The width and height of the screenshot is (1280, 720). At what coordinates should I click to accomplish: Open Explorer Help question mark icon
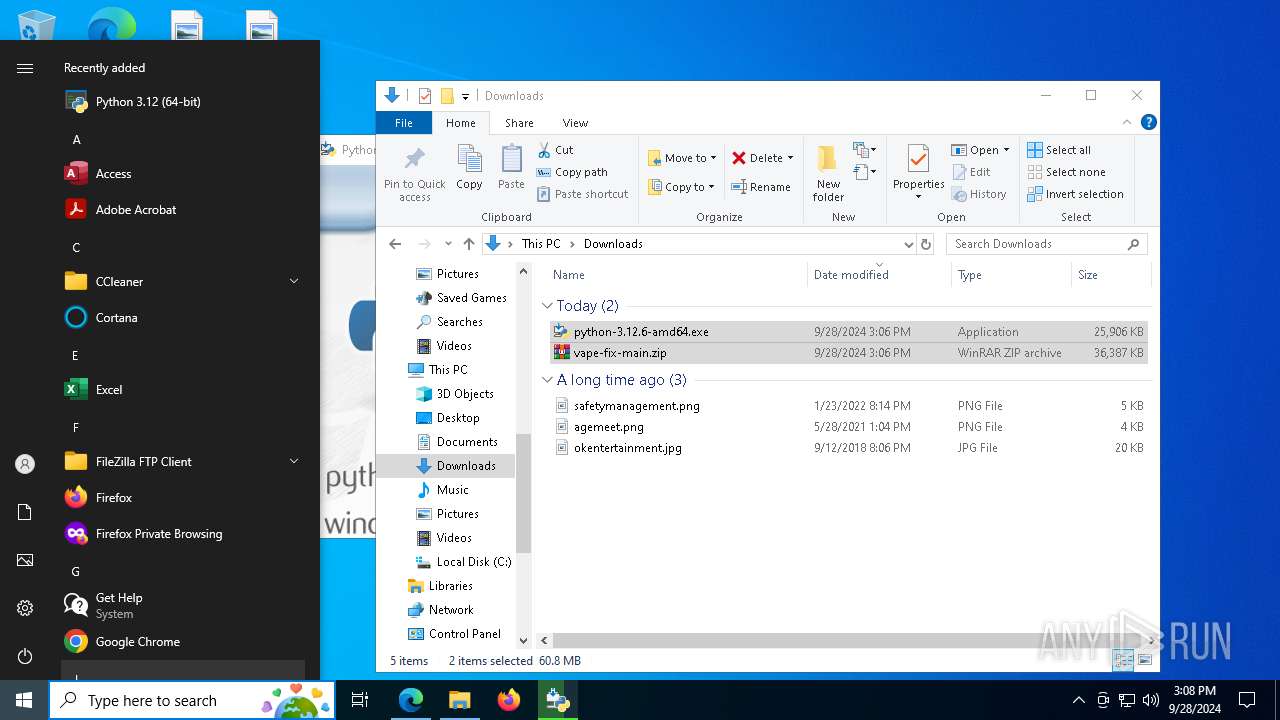click(1149, 122)
